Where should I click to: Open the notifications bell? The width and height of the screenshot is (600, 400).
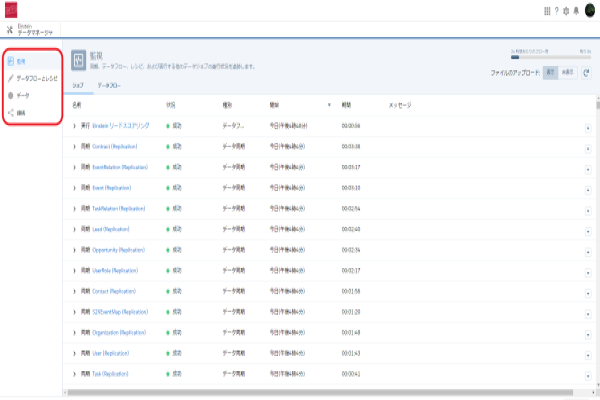pos(574,12)
